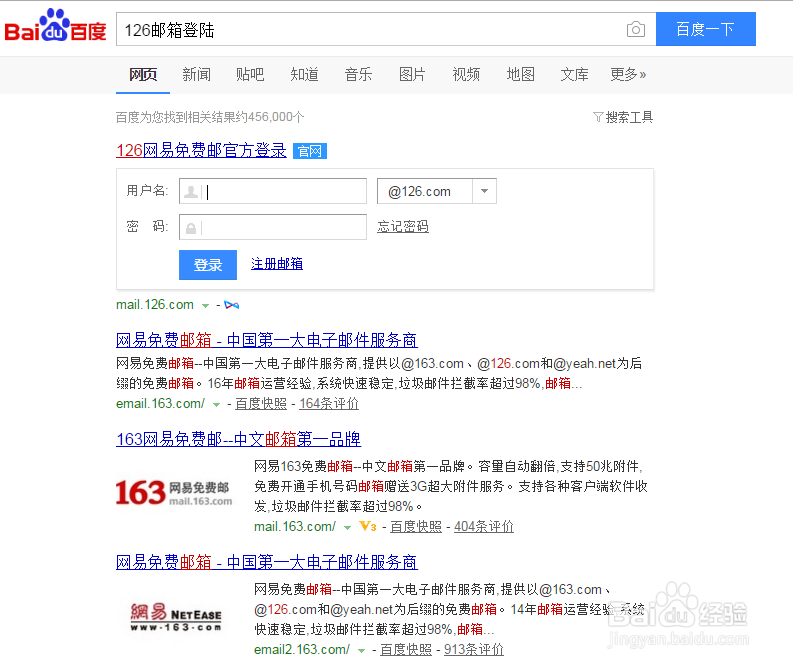Screen dimensions: 793x667
Task: Click the funnel icon beside 搜索工具
Action: 598,117
